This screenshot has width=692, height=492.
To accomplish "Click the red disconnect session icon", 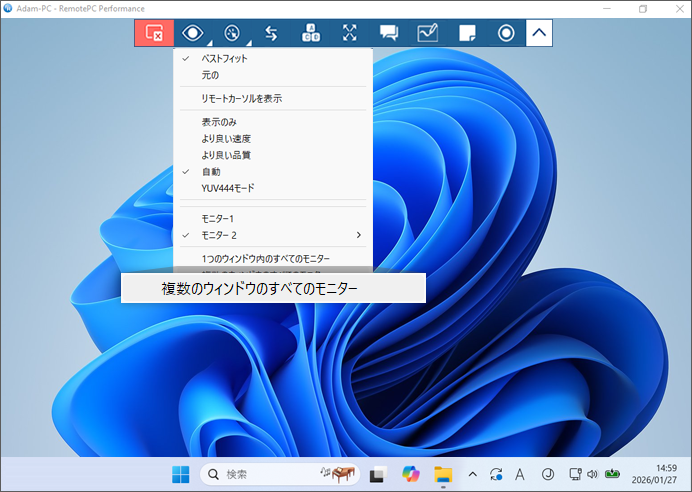I will (154, 33).
